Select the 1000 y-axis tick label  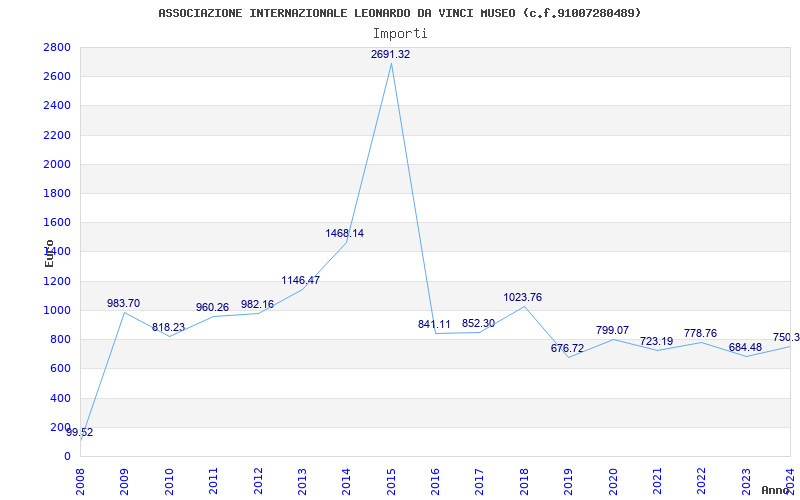coord(57,310)
